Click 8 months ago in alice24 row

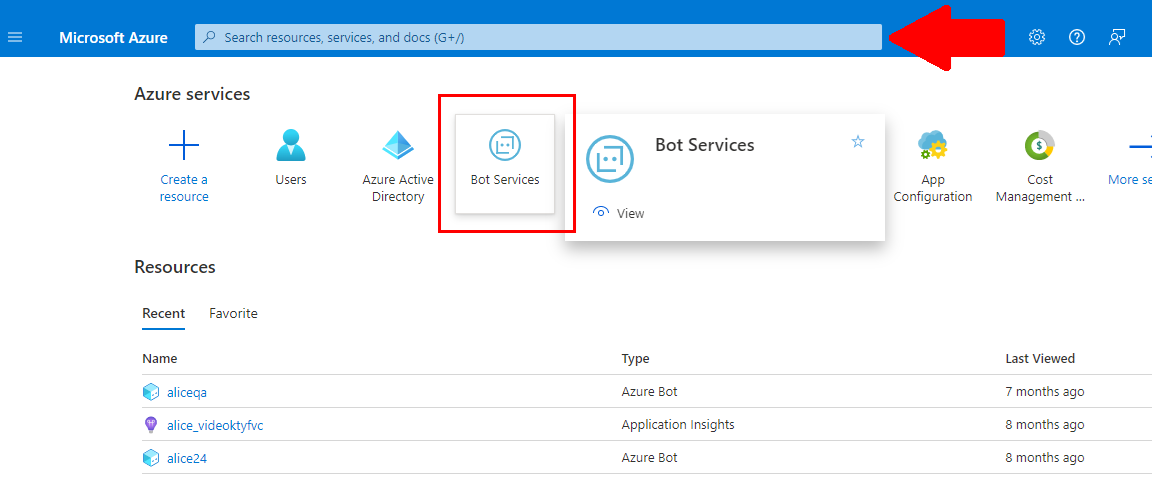pos(1045,458)
